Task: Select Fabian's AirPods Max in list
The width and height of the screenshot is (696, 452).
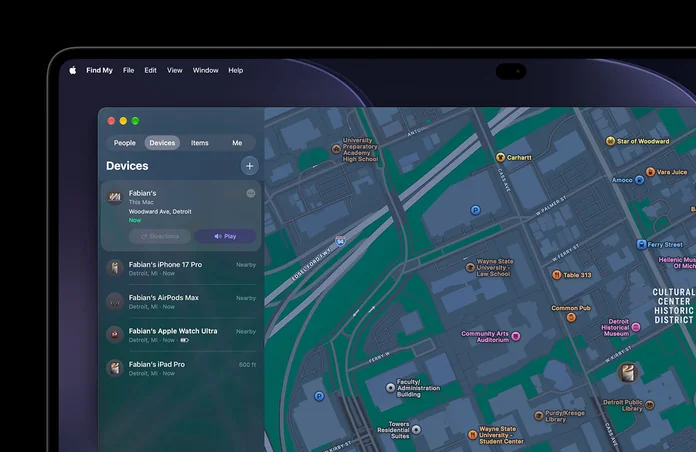Action: pyautogui.click(x=181, y=301)
